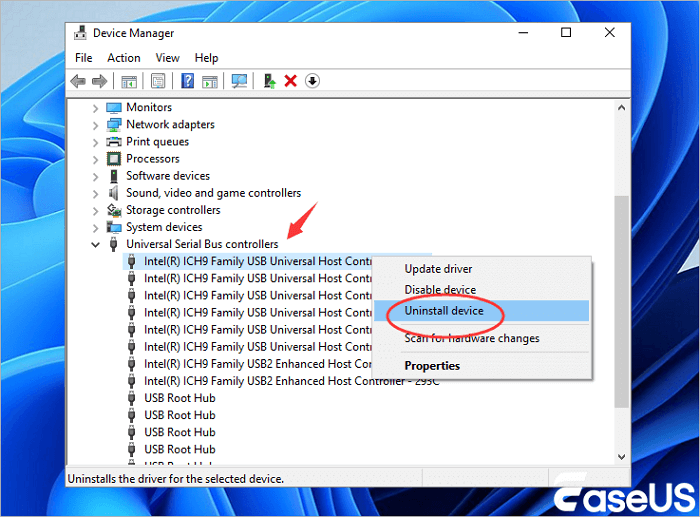Choose Scan for hardware changes menu entry
Screen dimensions: 700x517
pyautogui.click(x=481, y=338)
